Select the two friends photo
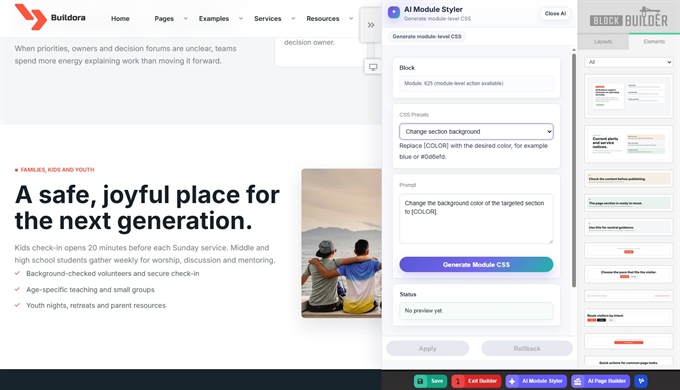The height and width of the screenshot is (390, 680). 341,243
